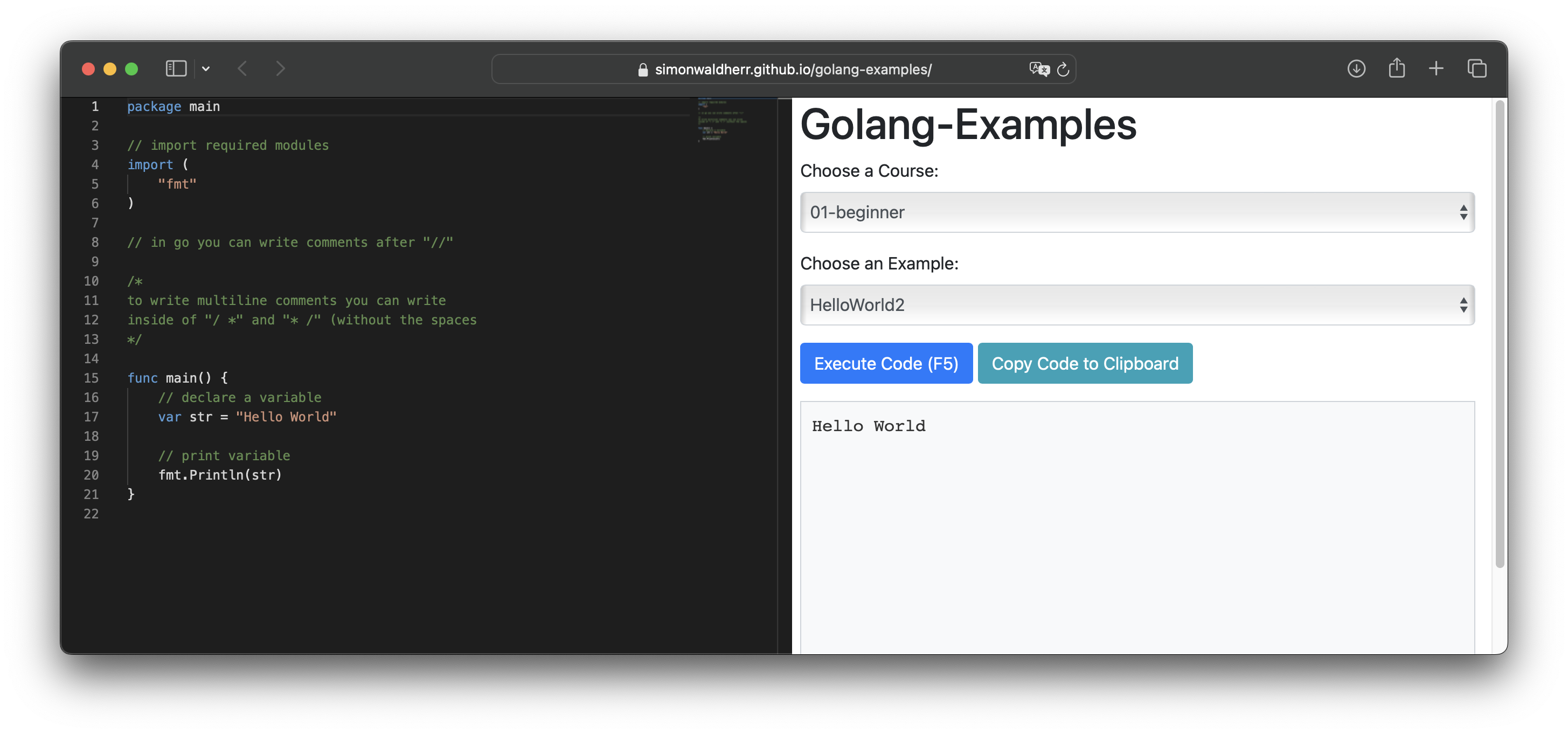The width and height of the screenshot is (1568, 734).
Task: Click line number 22 in the gutter
Action: pyautogui.click(x=91, y=514)
